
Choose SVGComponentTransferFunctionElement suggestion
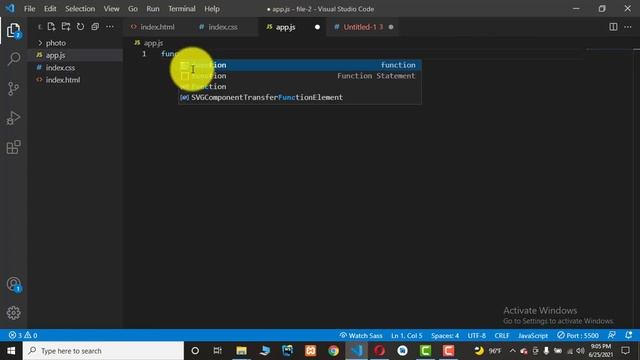click(x=300, y=98)
